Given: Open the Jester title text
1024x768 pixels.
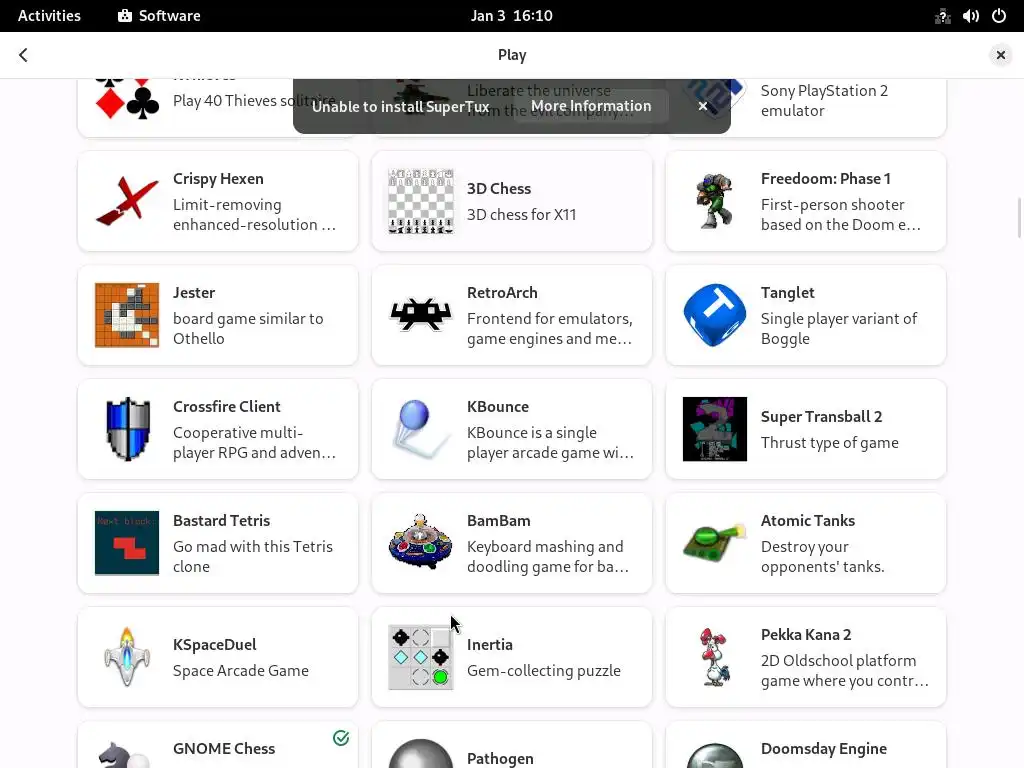Looking at the screenshot, I should (194, 293).
